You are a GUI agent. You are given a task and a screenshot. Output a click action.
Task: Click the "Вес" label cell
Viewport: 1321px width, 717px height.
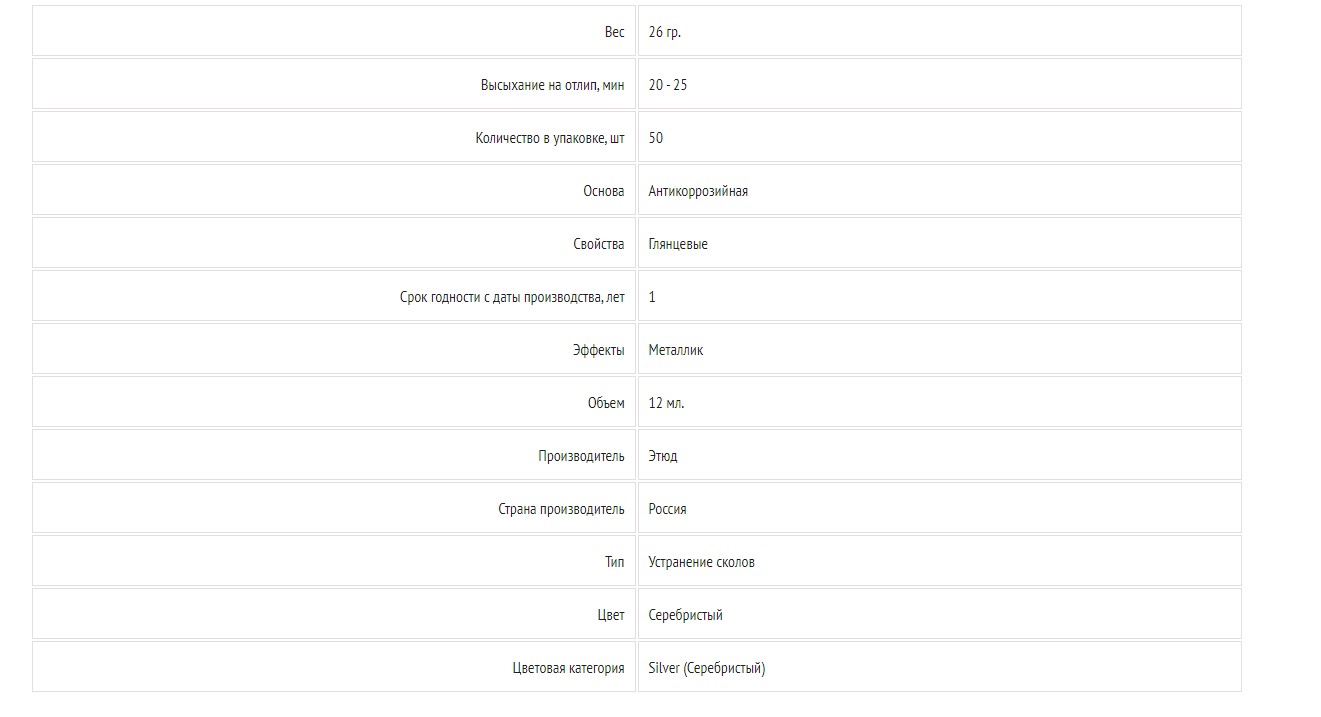click(614, 32)
